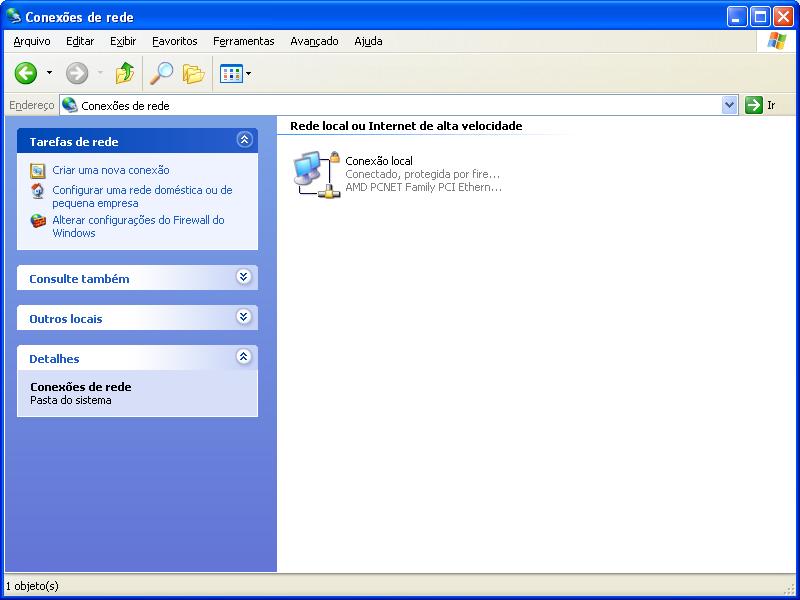Collapse the Detalhes panel

tap(243, 357)
